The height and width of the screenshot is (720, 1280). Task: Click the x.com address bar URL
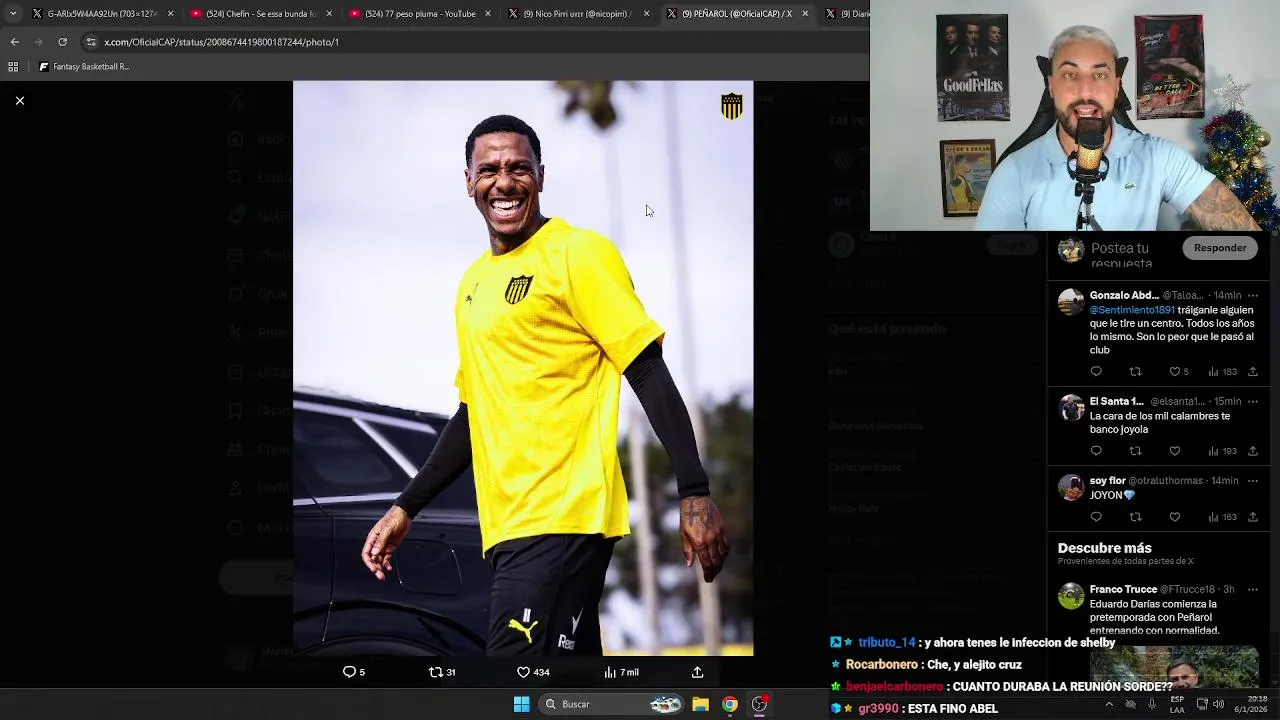click(222, 42)
